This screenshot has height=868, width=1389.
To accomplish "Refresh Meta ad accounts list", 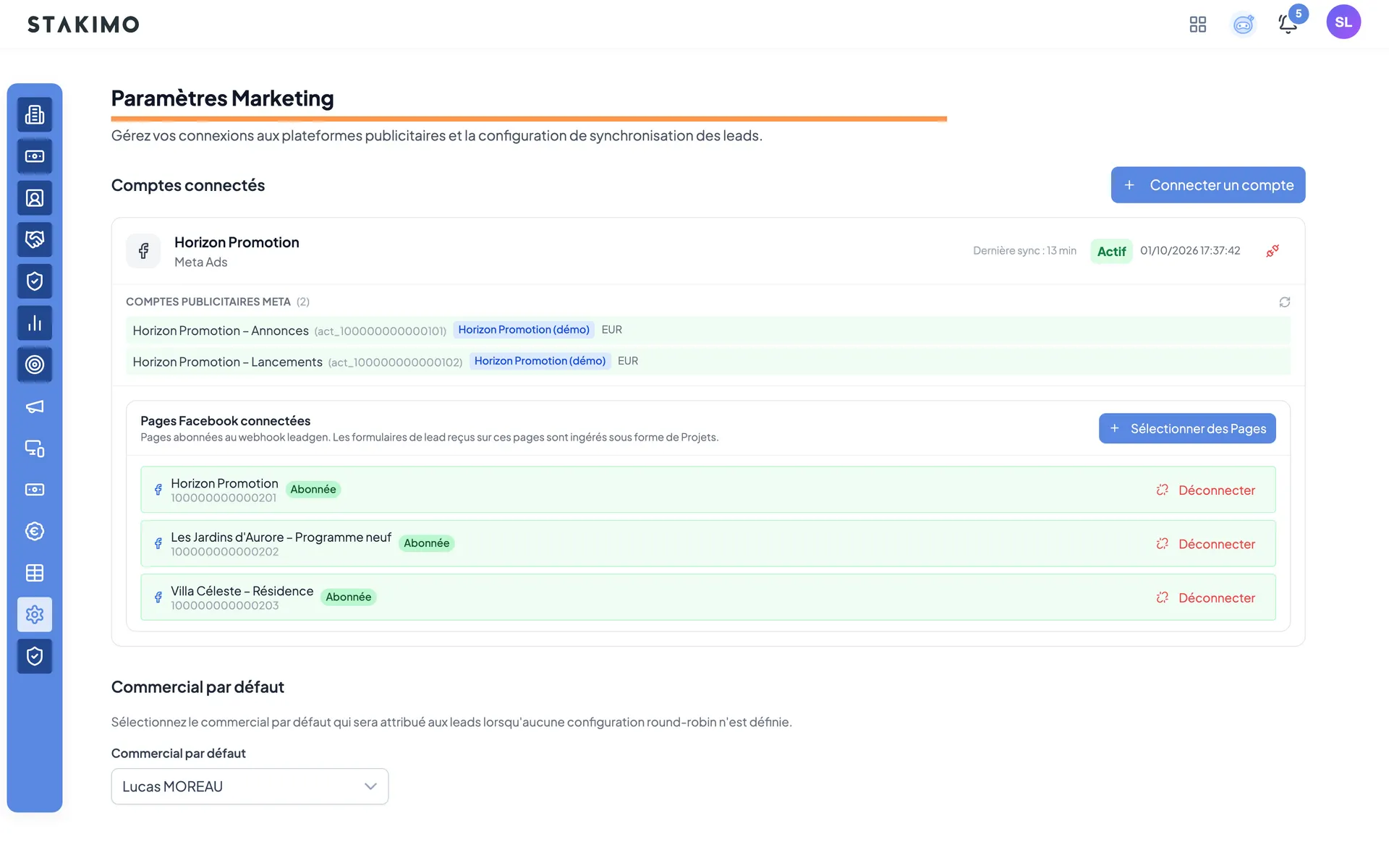I will coord(1285,302).
